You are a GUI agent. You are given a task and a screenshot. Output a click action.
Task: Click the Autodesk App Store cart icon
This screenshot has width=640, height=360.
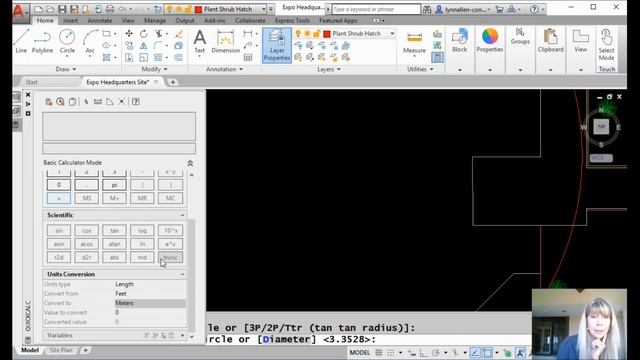(x=499, y=9)
